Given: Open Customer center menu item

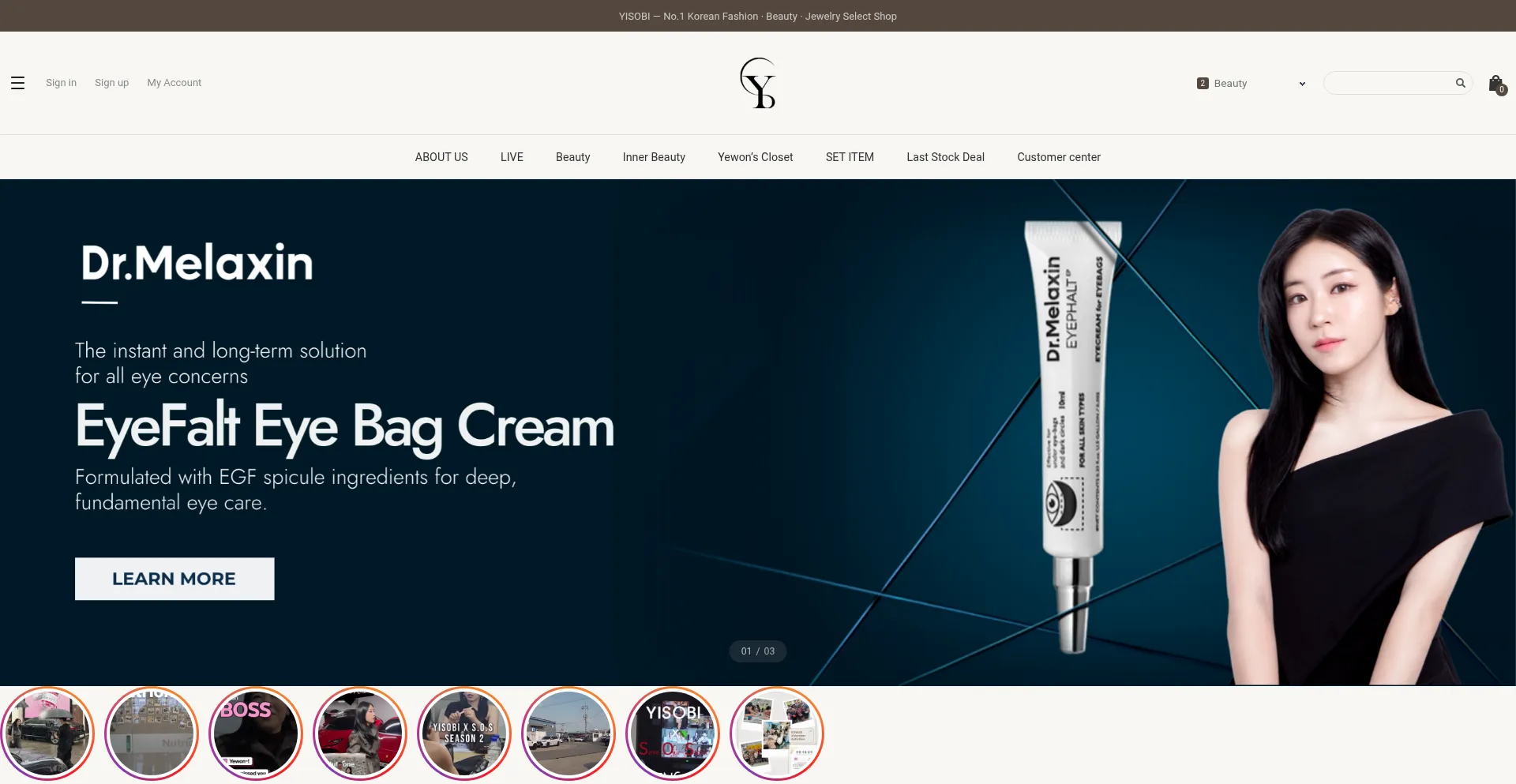Looking at the screenshot, I should click(1059, 157).
